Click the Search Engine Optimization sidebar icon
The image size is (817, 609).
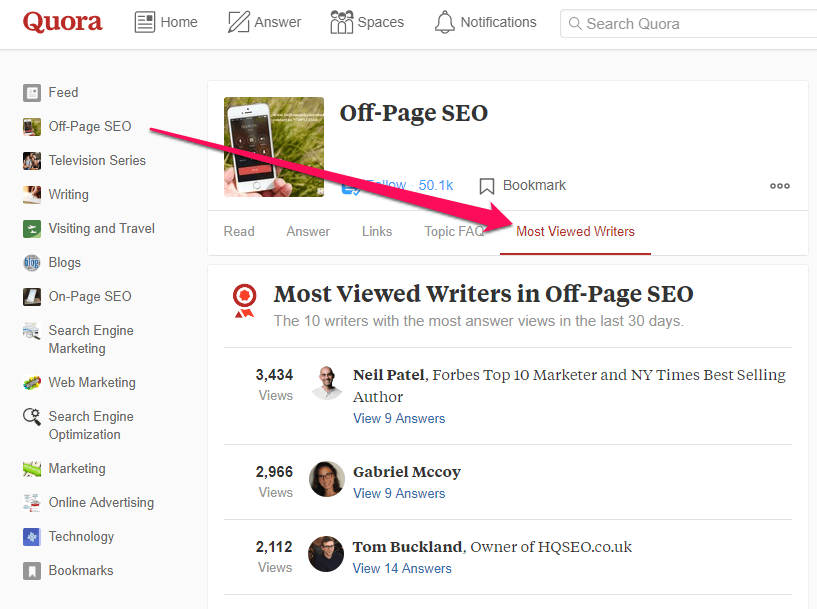point(32,417)
